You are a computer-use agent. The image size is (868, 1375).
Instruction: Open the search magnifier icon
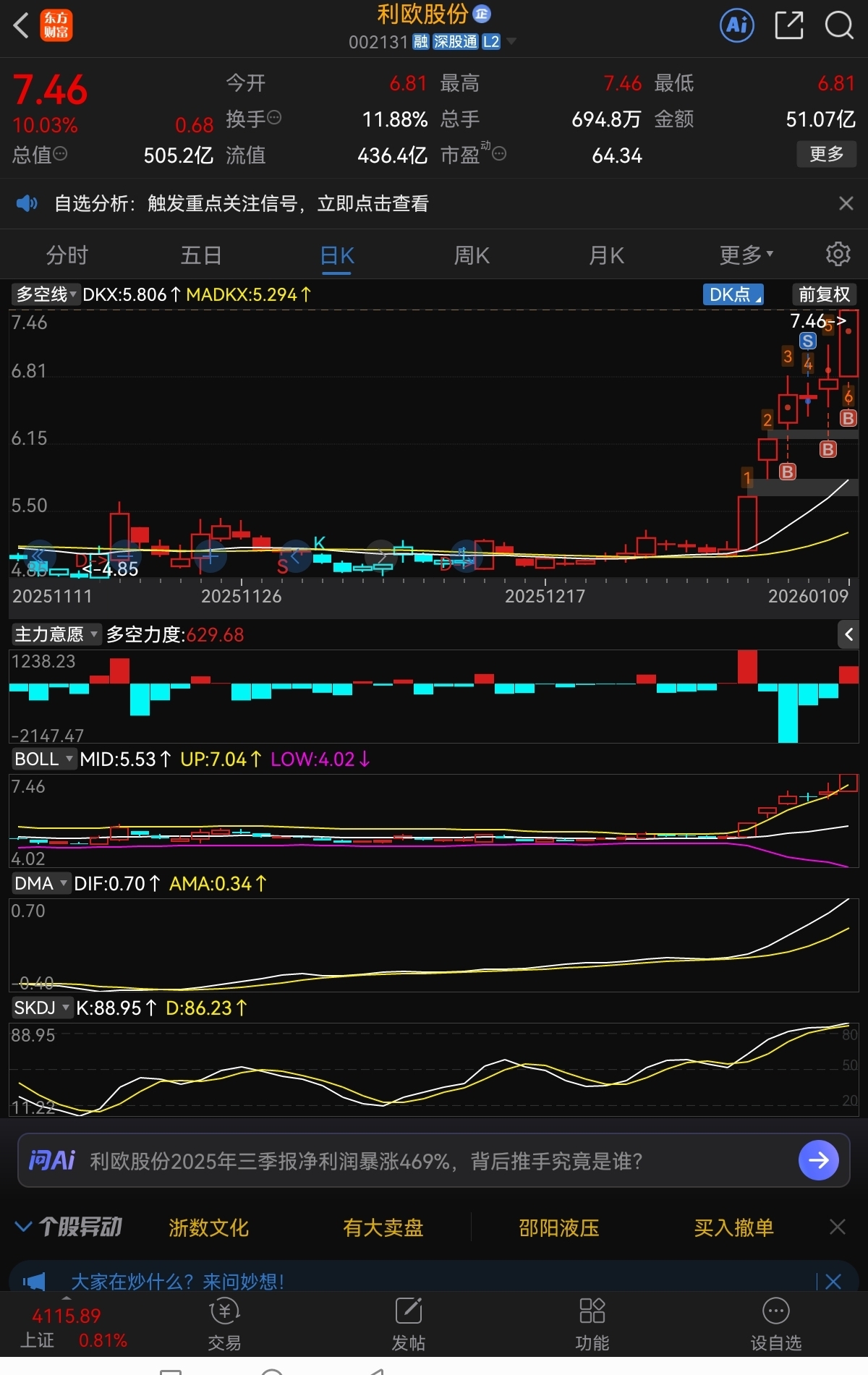[839, 25]
